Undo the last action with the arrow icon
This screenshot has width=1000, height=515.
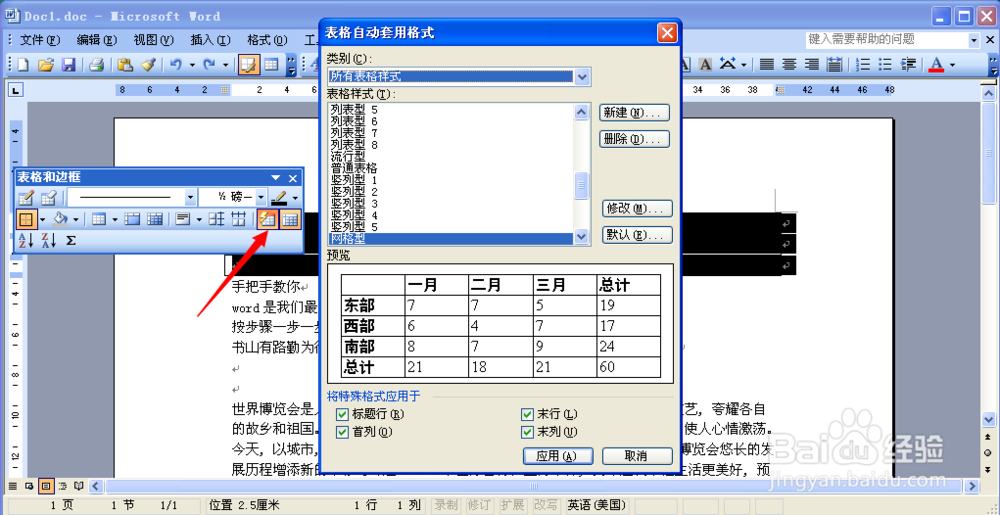pyautogui.click(x=176, y=64)
